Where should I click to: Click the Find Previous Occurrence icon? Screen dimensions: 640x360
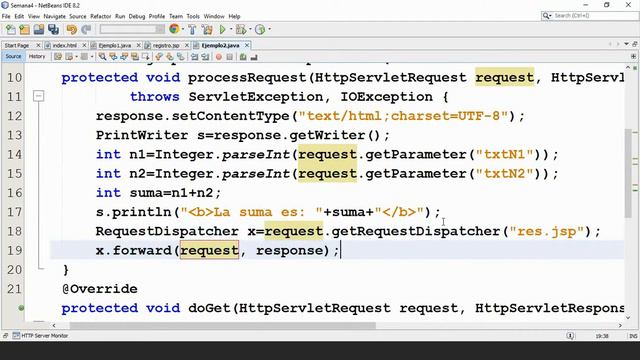[113, 57]
